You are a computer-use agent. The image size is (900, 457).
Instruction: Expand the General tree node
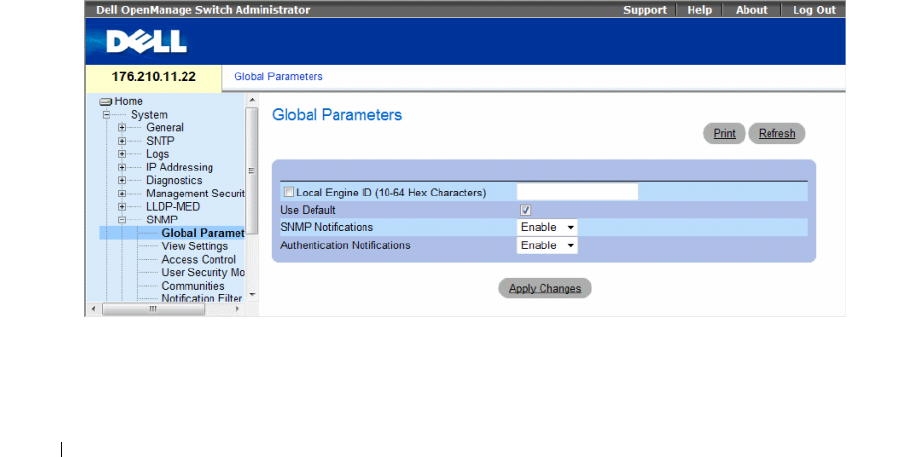[x=122, y=127]
